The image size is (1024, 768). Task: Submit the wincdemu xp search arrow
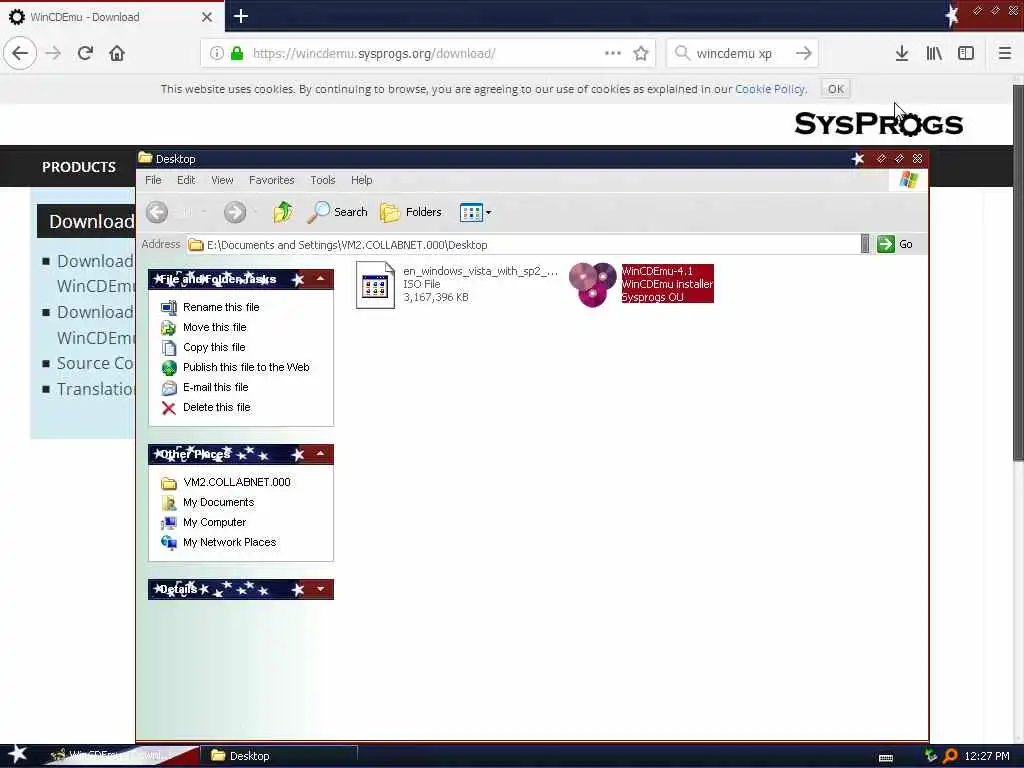pos(804,53)
